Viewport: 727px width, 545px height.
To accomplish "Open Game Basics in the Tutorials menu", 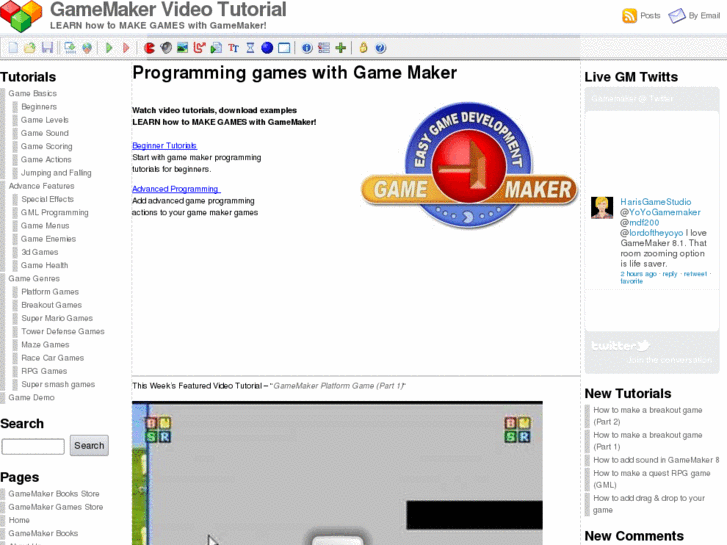I will pyautogui.click(x=32, y=93).
